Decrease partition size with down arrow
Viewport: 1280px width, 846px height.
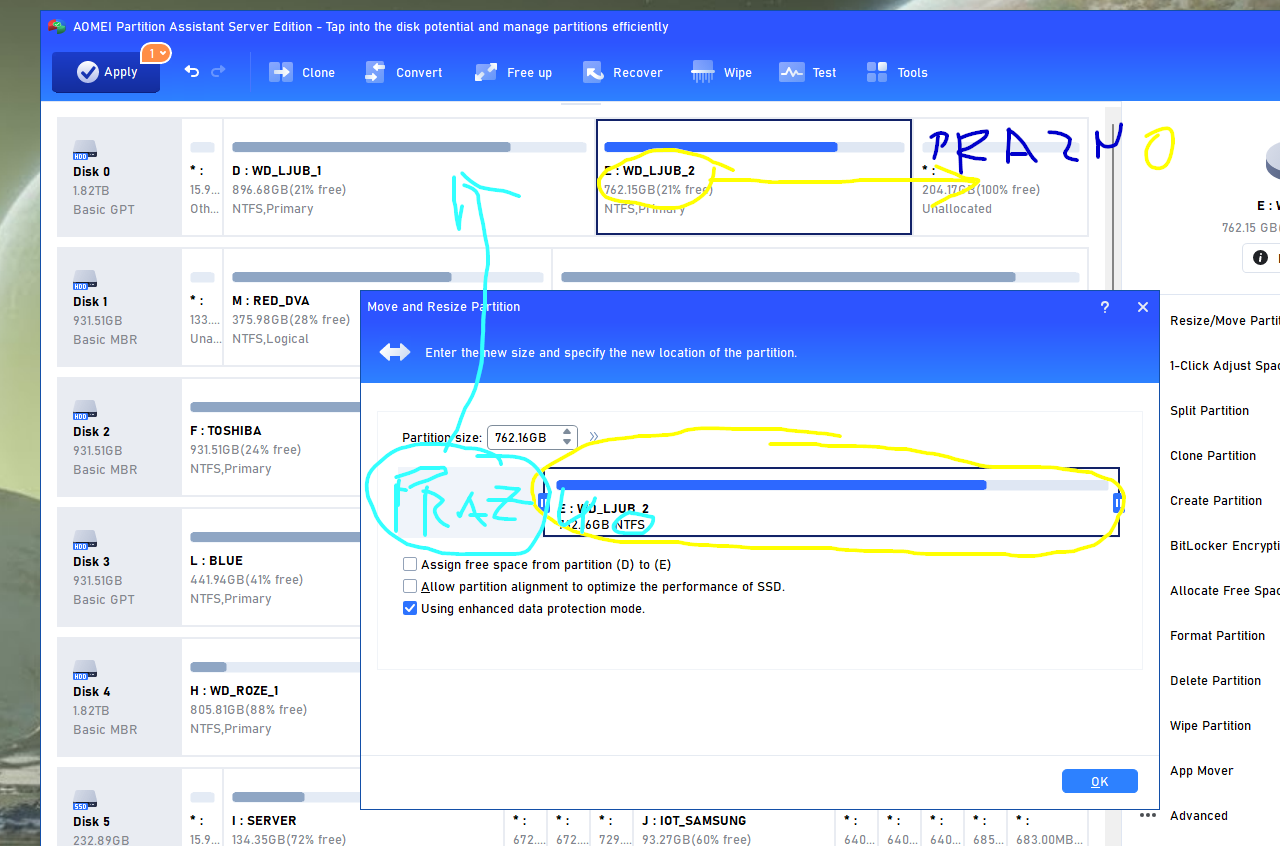(x=568, y=442)
